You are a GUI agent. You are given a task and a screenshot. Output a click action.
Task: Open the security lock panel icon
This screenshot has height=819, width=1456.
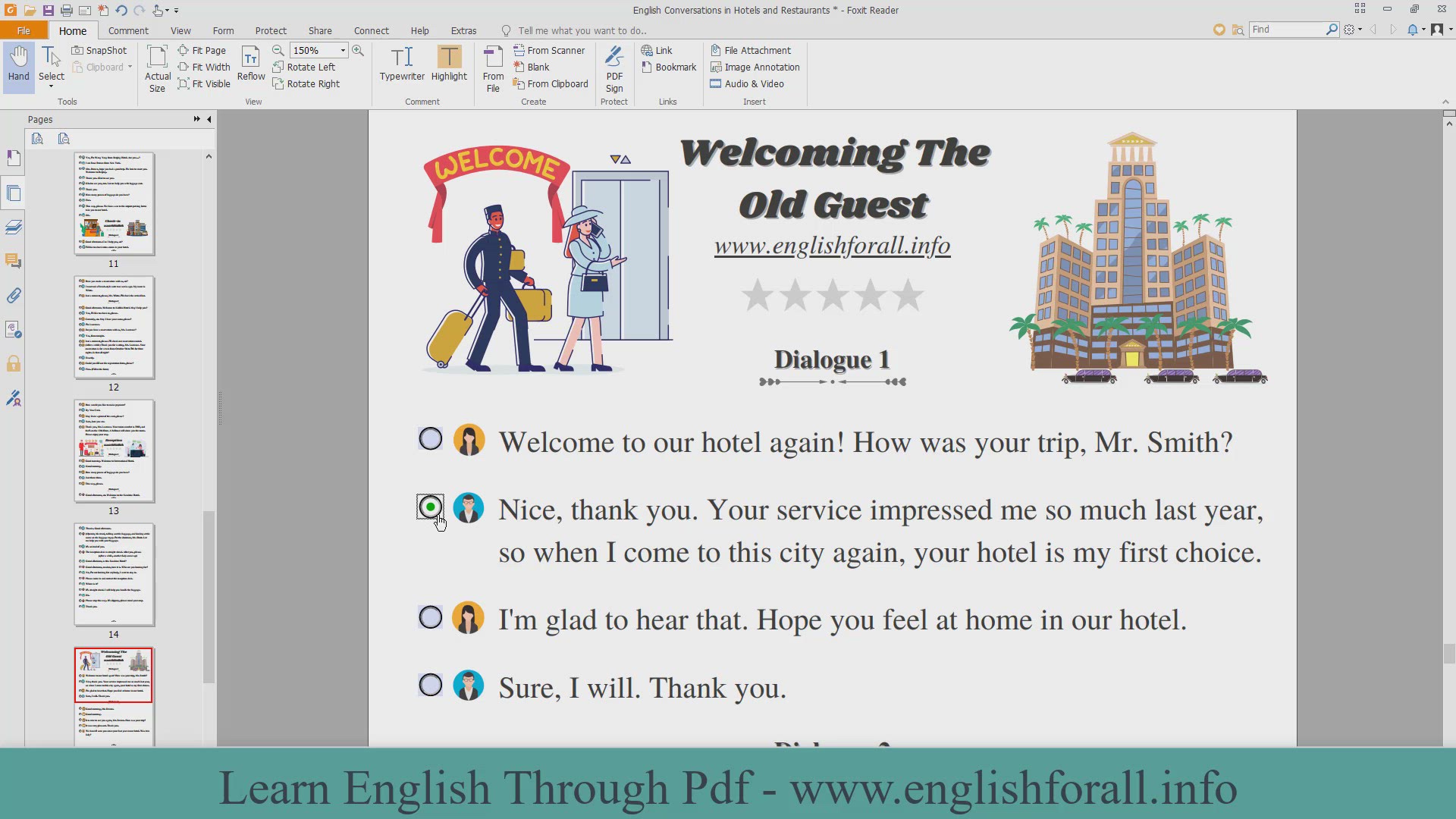pyautogui.click(x=14, y=364)
